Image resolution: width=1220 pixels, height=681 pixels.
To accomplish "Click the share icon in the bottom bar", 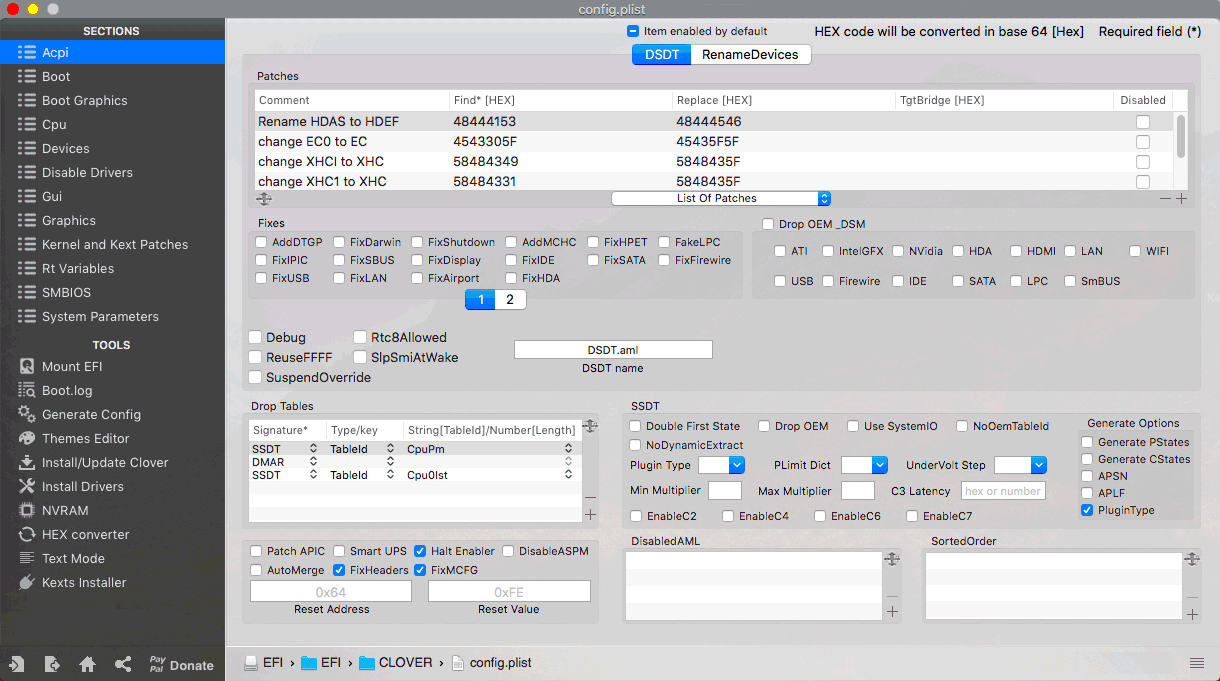I will (125, 663).
